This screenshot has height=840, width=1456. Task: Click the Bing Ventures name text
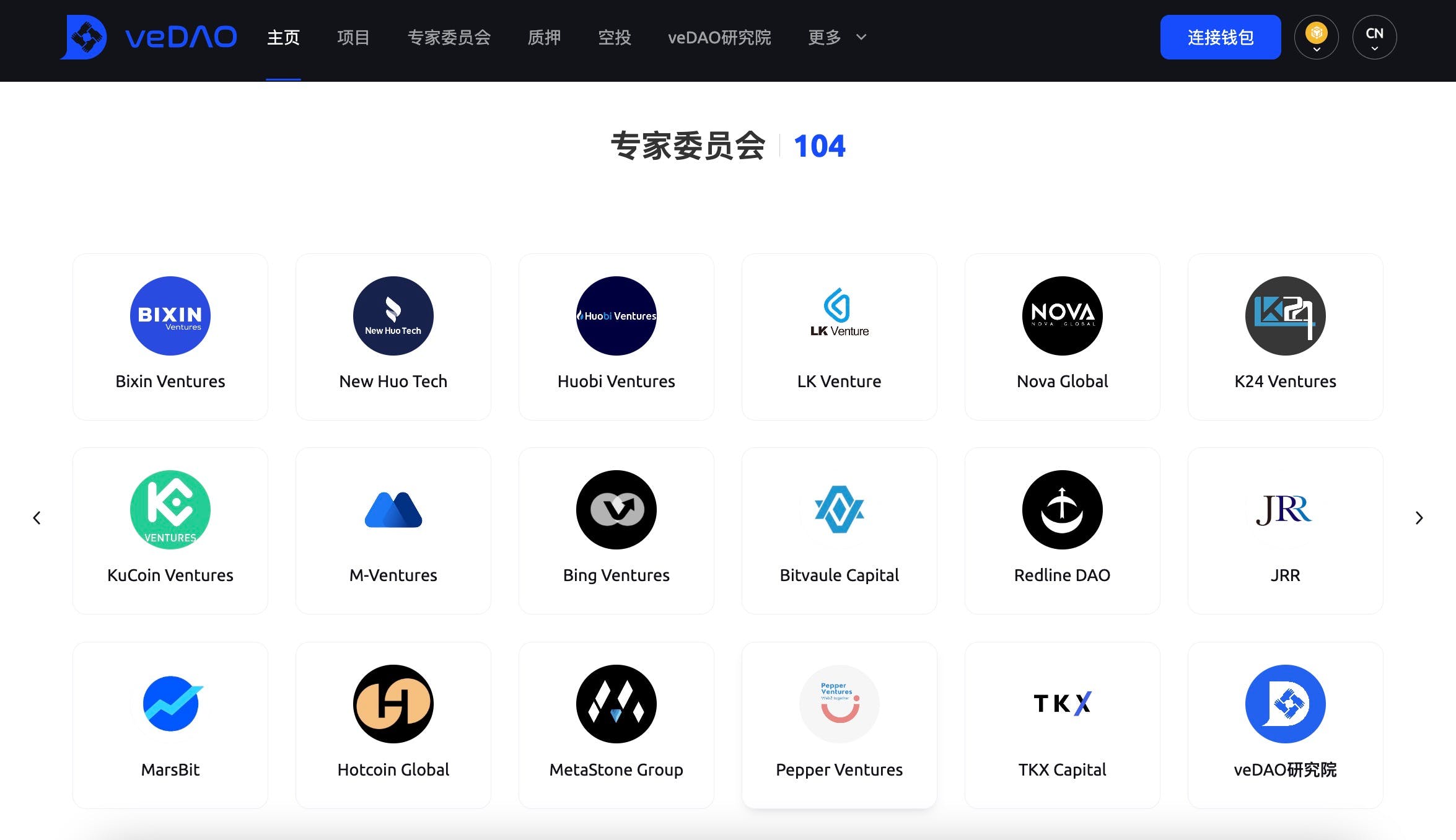coord(616,575)
